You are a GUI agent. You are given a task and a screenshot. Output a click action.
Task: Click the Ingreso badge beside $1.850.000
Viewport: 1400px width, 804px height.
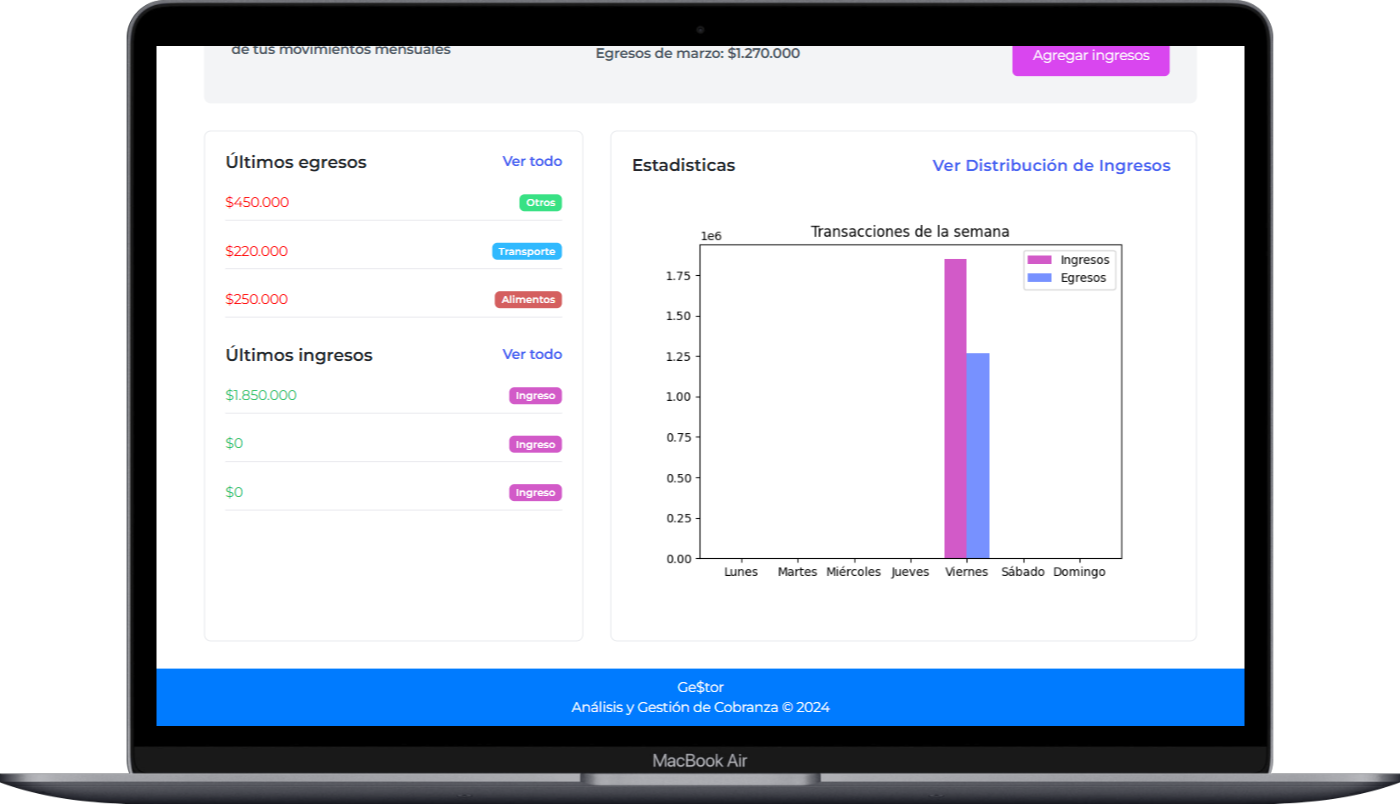tap(535, 396)
